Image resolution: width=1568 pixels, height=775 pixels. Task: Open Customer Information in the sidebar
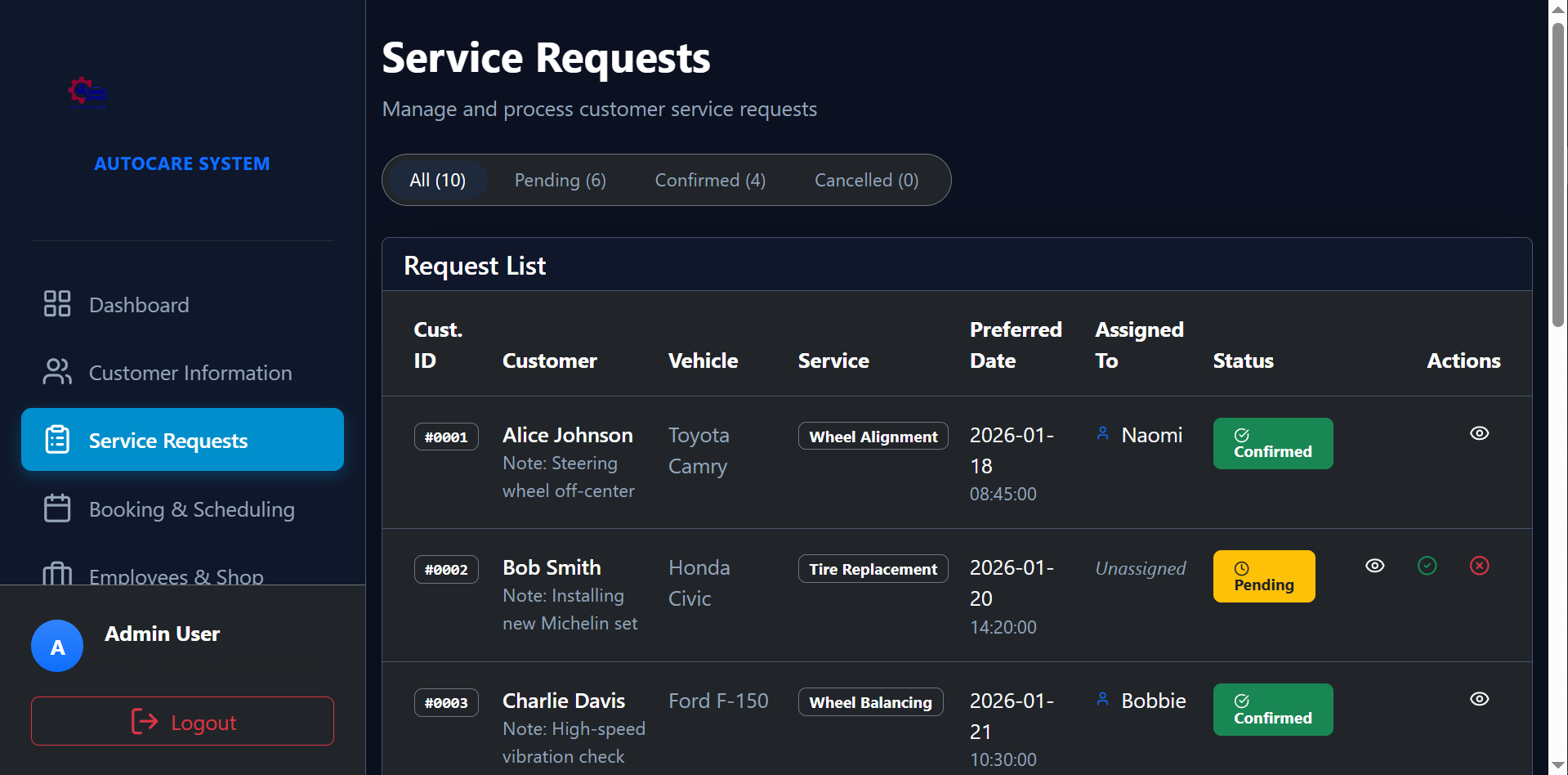click(x=182, y=372)
